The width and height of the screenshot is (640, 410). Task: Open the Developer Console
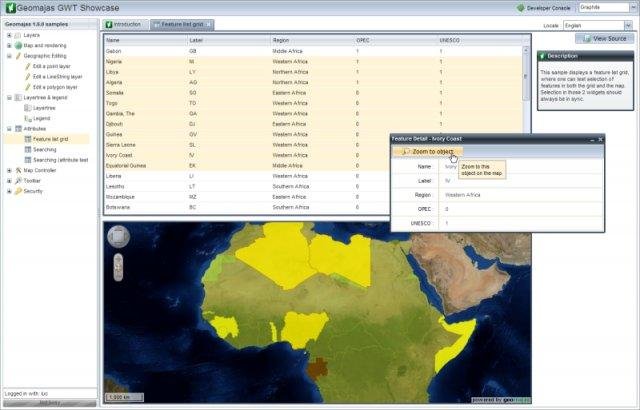coord(544,8)
